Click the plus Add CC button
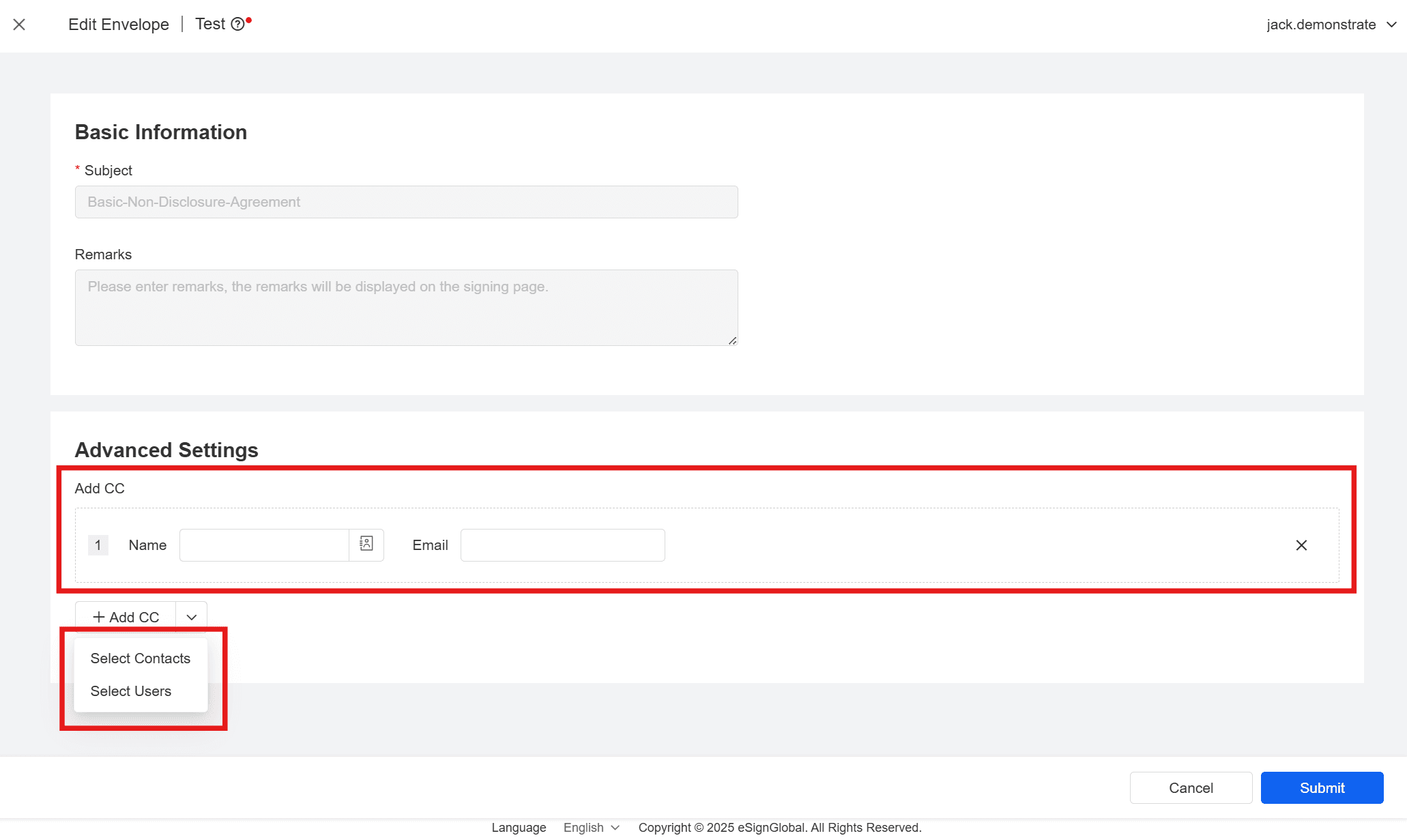 tap(126, 617)
